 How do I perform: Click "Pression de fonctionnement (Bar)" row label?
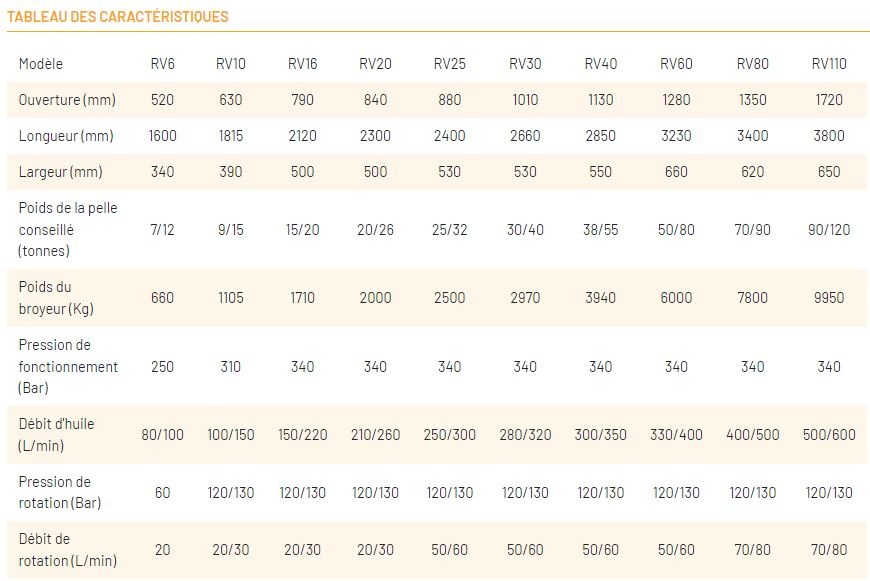68,366
